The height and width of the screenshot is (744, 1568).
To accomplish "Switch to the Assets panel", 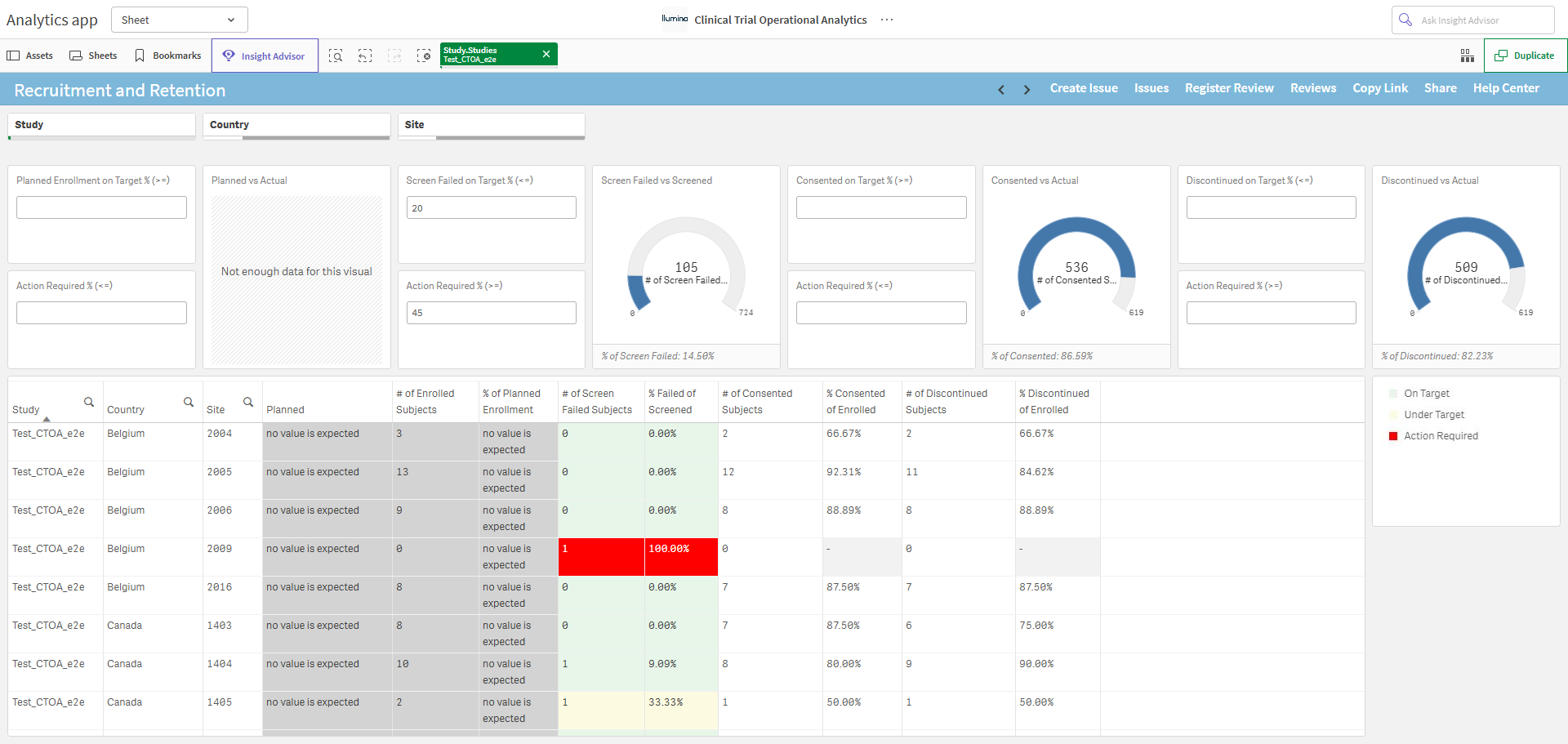I will 30,56.
